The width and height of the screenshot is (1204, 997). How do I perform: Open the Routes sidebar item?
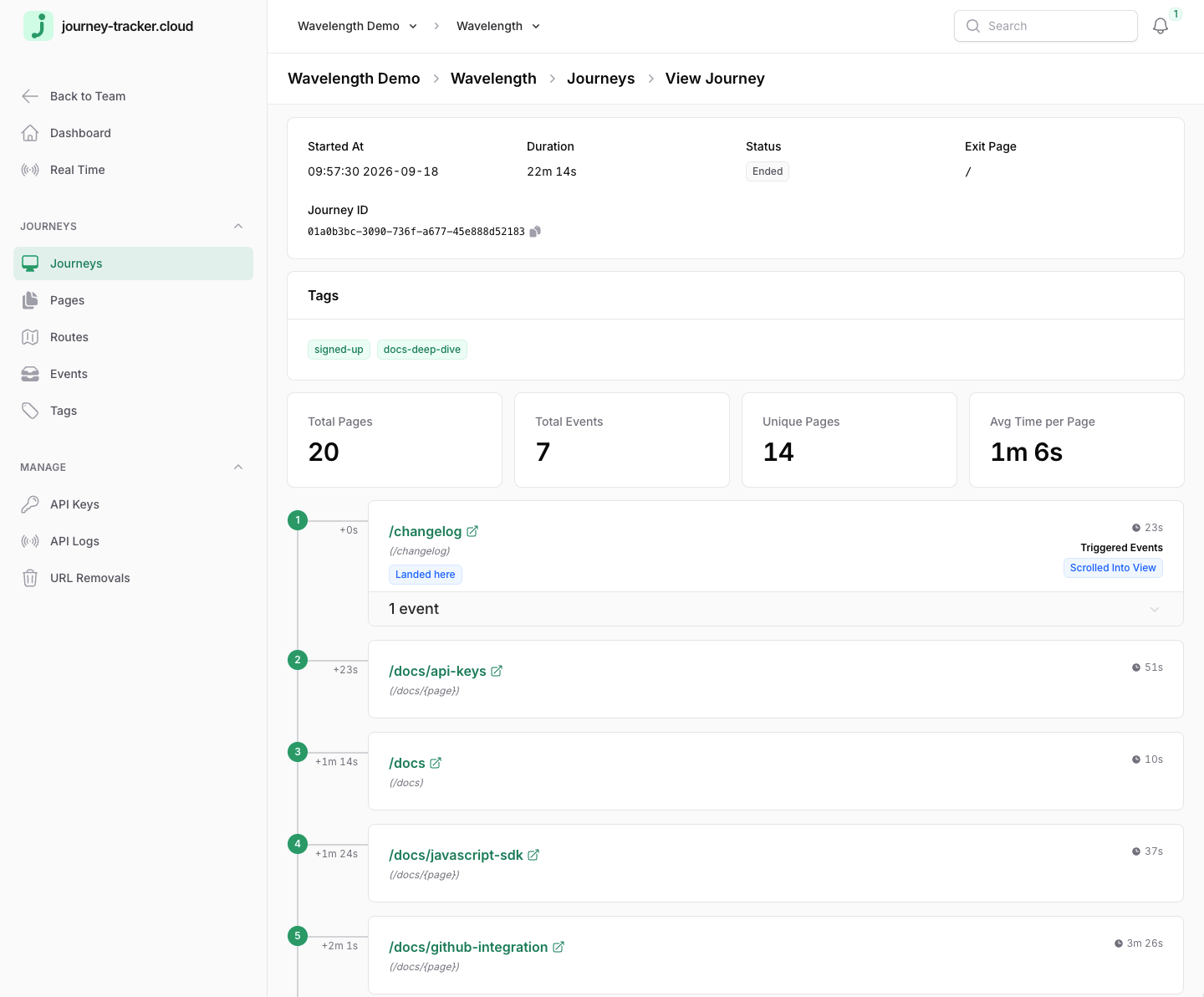pos(133,337)
